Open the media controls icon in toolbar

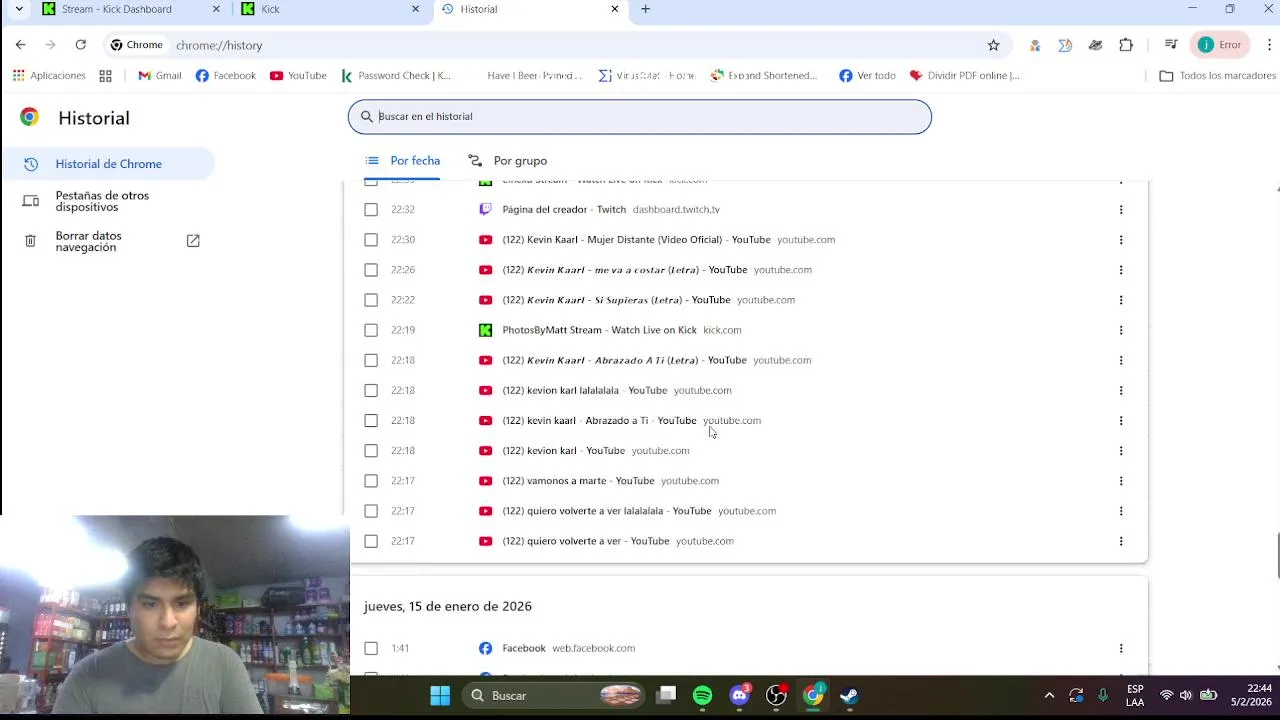coord(1170,45)
